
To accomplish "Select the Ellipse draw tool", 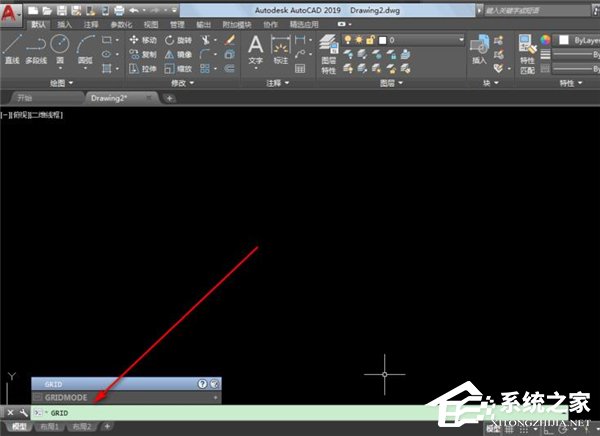I will coord(106,54).
